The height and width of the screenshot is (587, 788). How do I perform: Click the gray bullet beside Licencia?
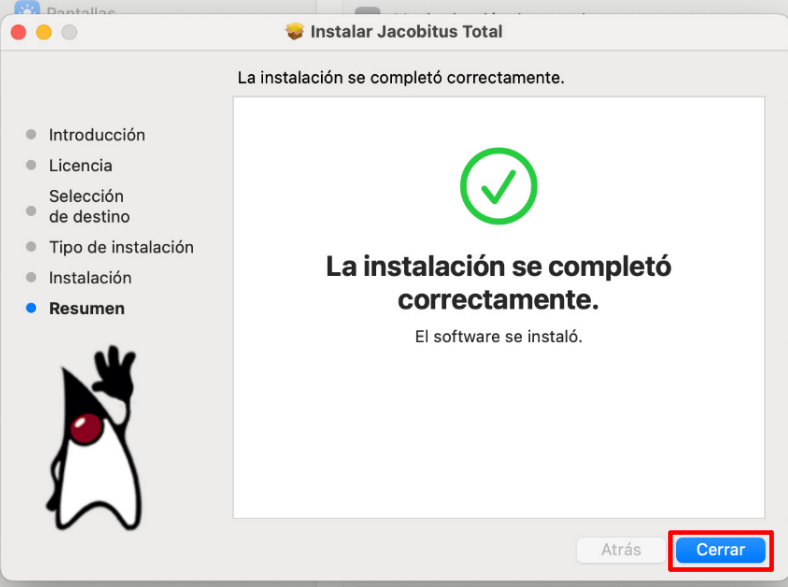(31, 166)
